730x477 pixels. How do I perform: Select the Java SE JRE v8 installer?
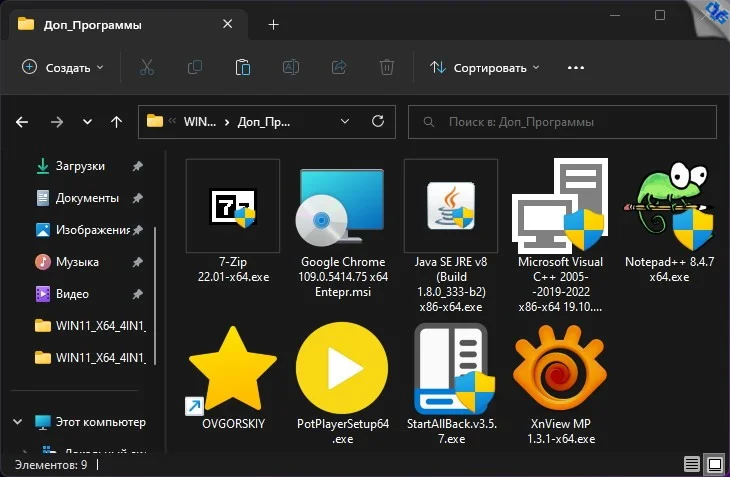(450, 205)
